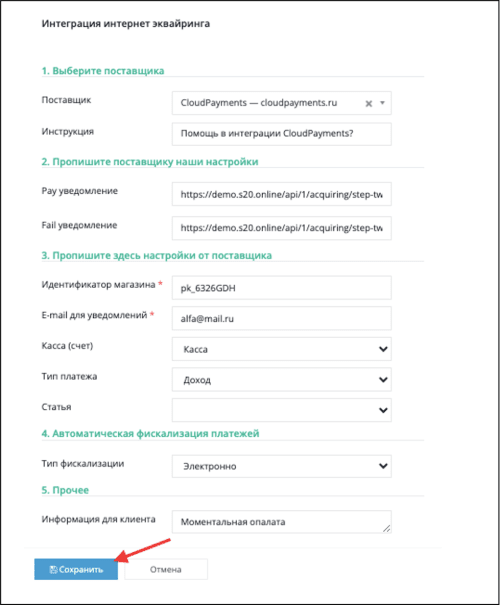
Task: Click the floppy disk icon on Сохранить
Action: click(54, 570)
